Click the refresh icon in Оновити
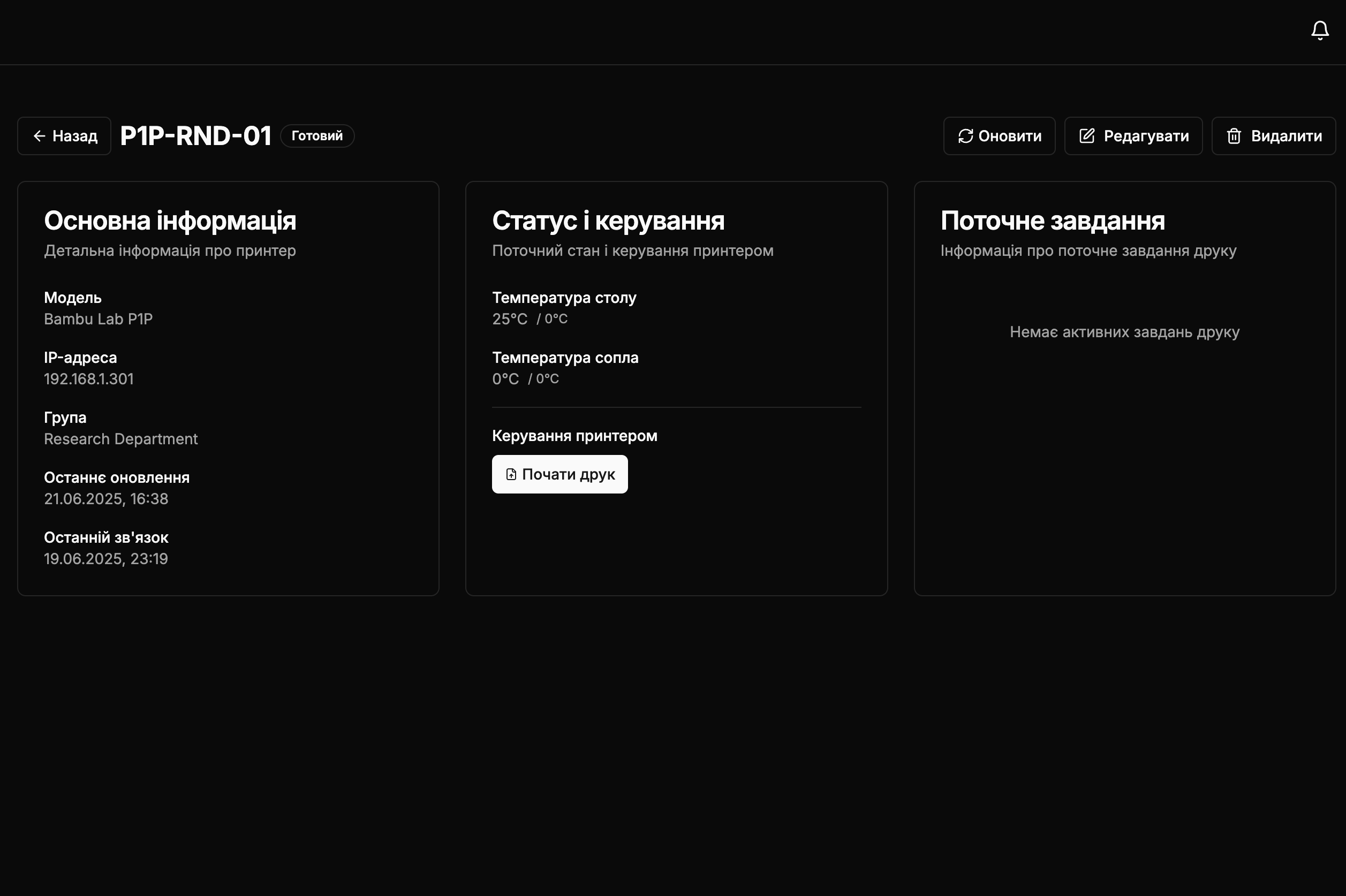The height and width of the screenshot is (896, 1346). tap(965, 136)
